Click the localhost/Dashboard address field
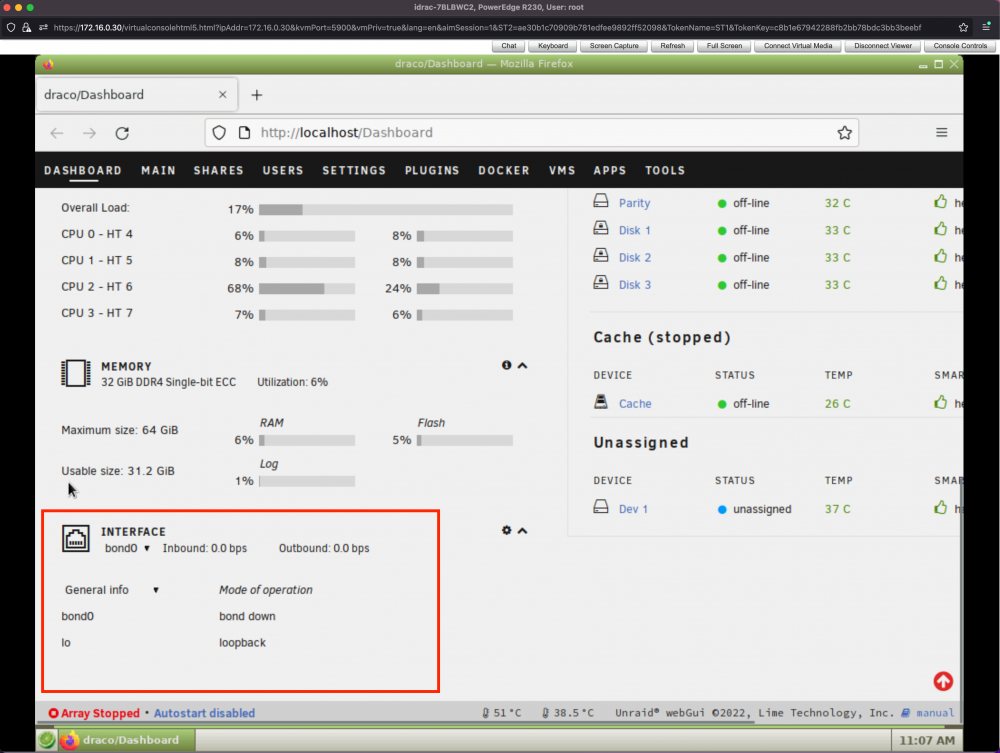This screenshot has height=753, width=1000. [x=532, y=133]
